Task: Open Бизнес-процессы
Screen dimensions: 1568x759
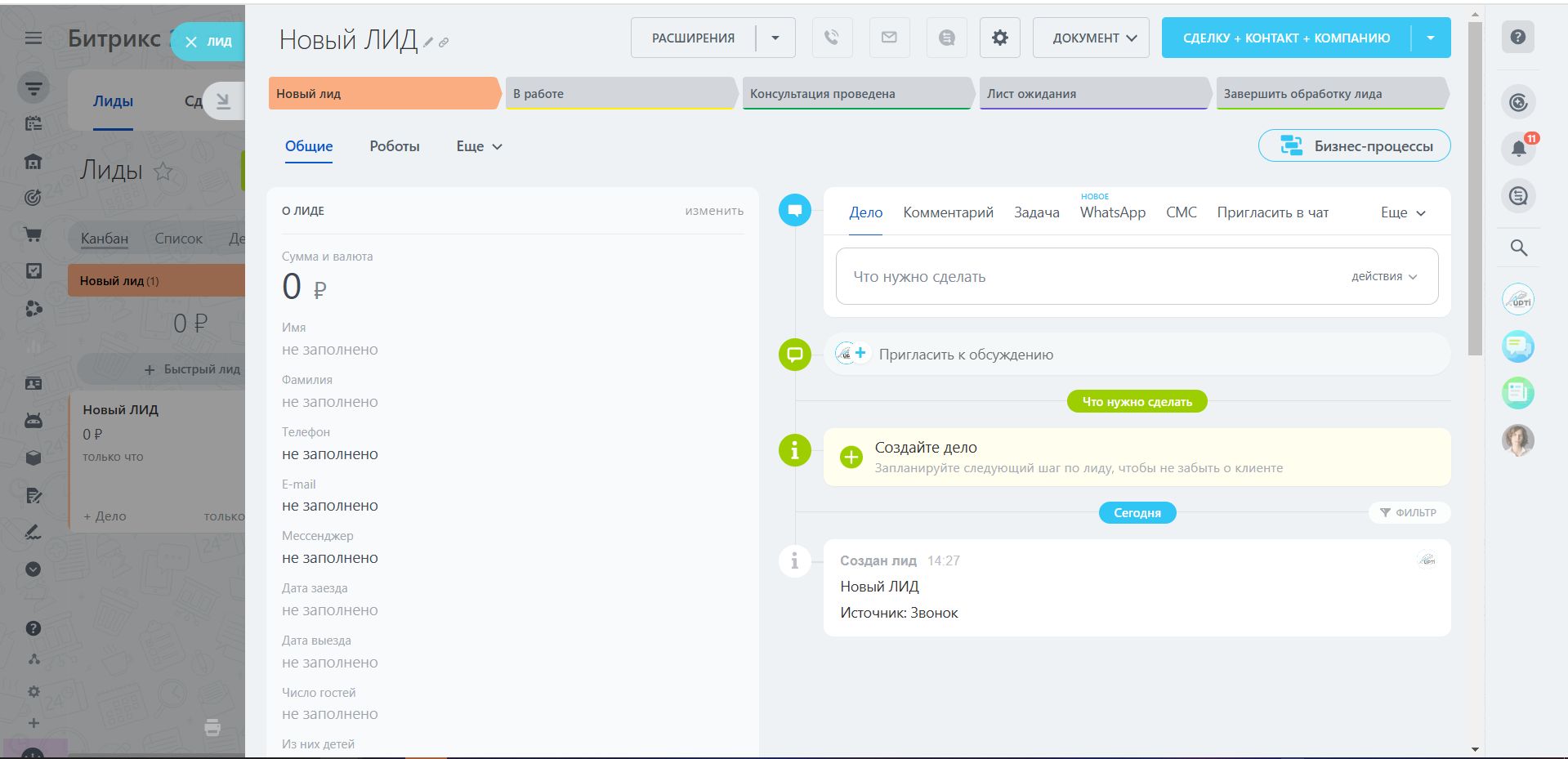Action: point(1355,145)
